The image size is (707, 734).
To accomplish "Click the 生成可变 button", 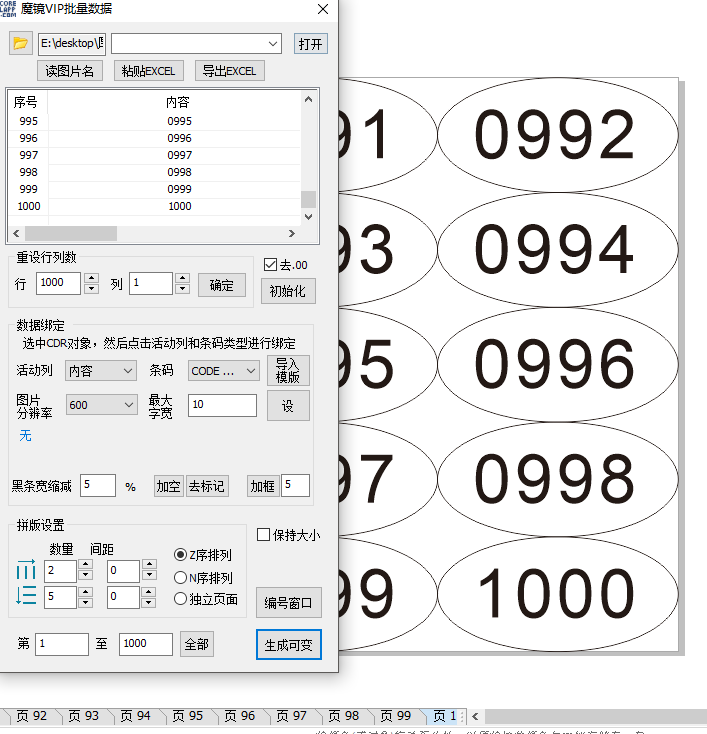I will [x=288, y=645].
